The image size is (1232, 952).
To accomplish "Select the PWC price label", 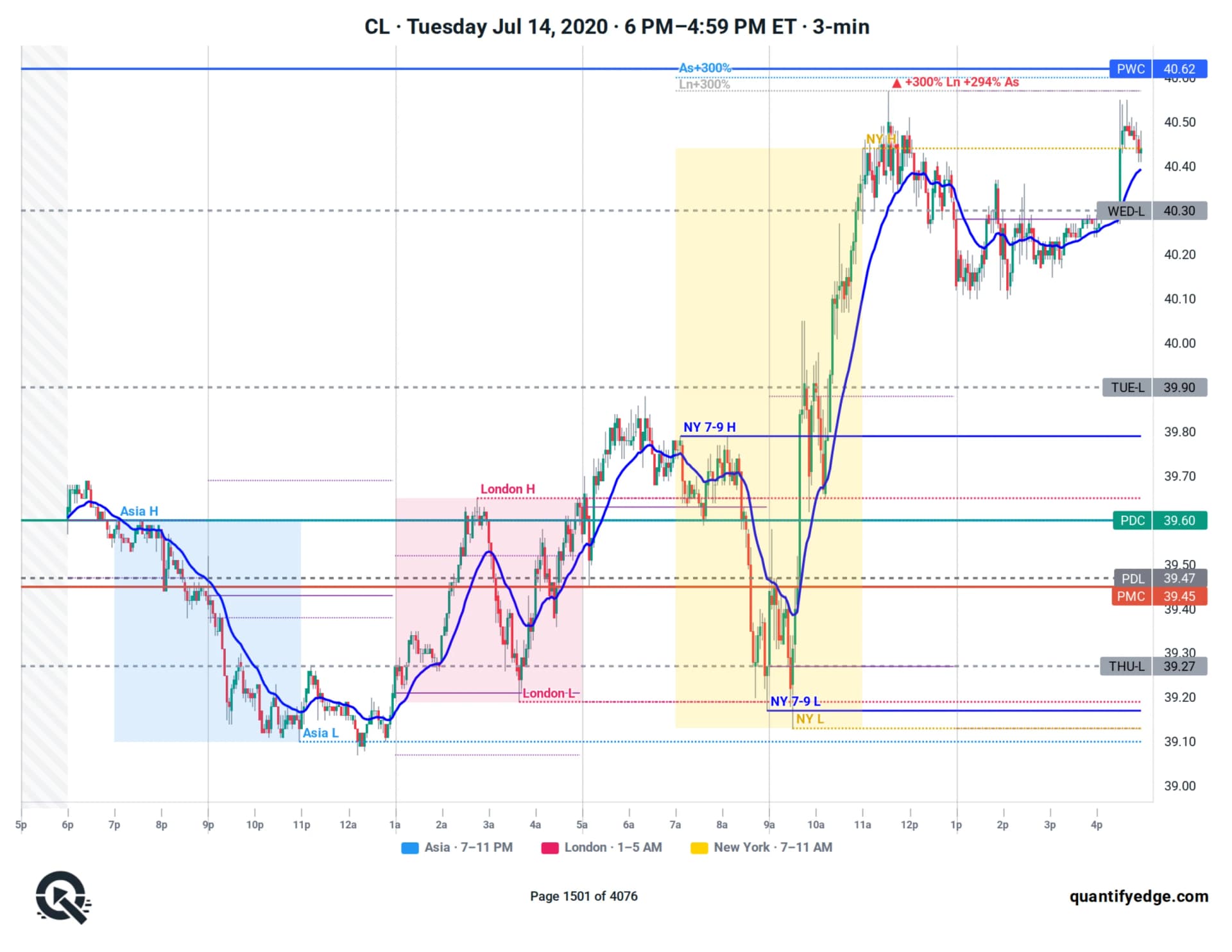I will 1131,69.
